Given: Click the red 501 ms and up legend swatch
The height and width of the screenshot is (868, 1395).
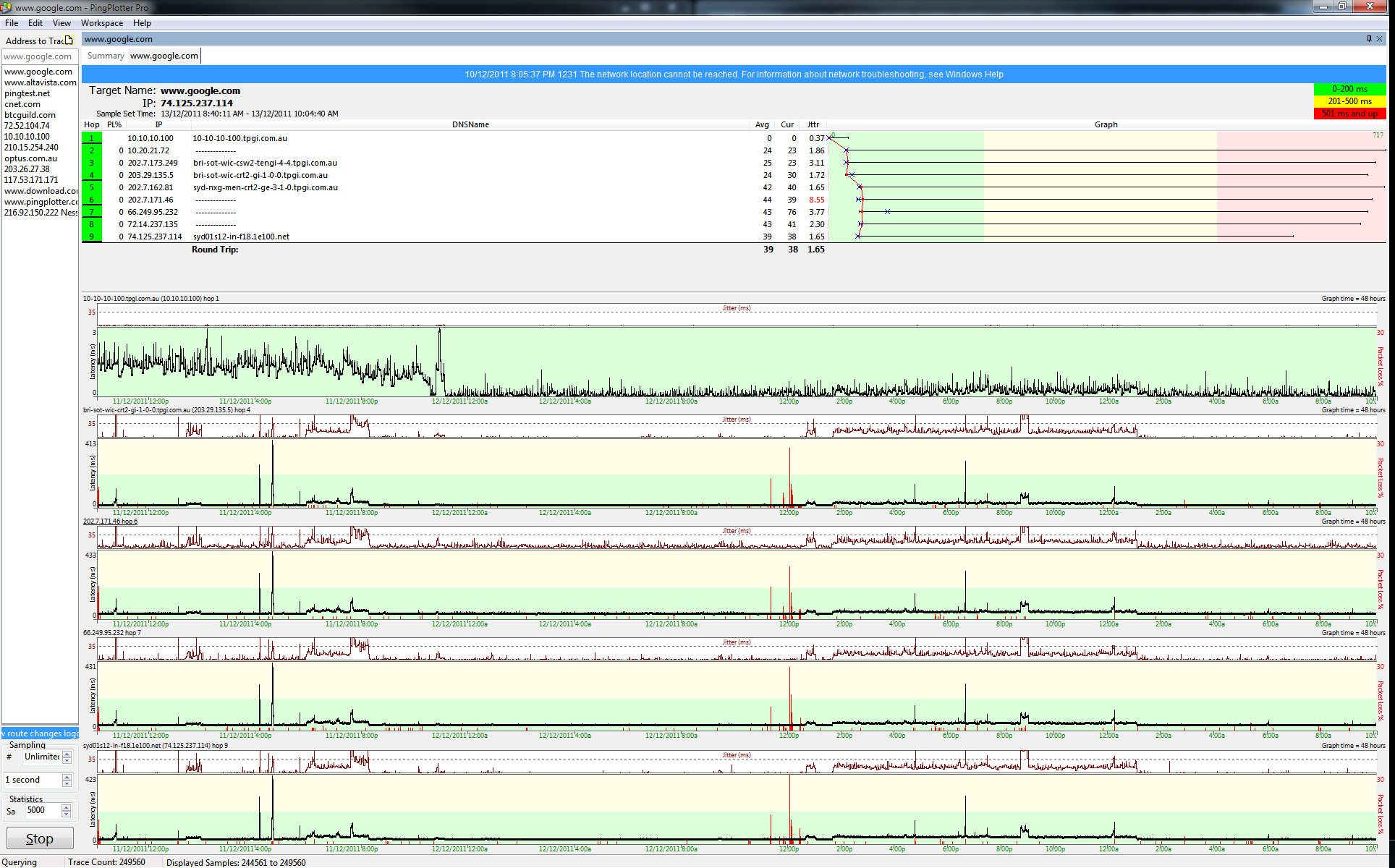Looking at the screenshot, I should click(1349, 114).
